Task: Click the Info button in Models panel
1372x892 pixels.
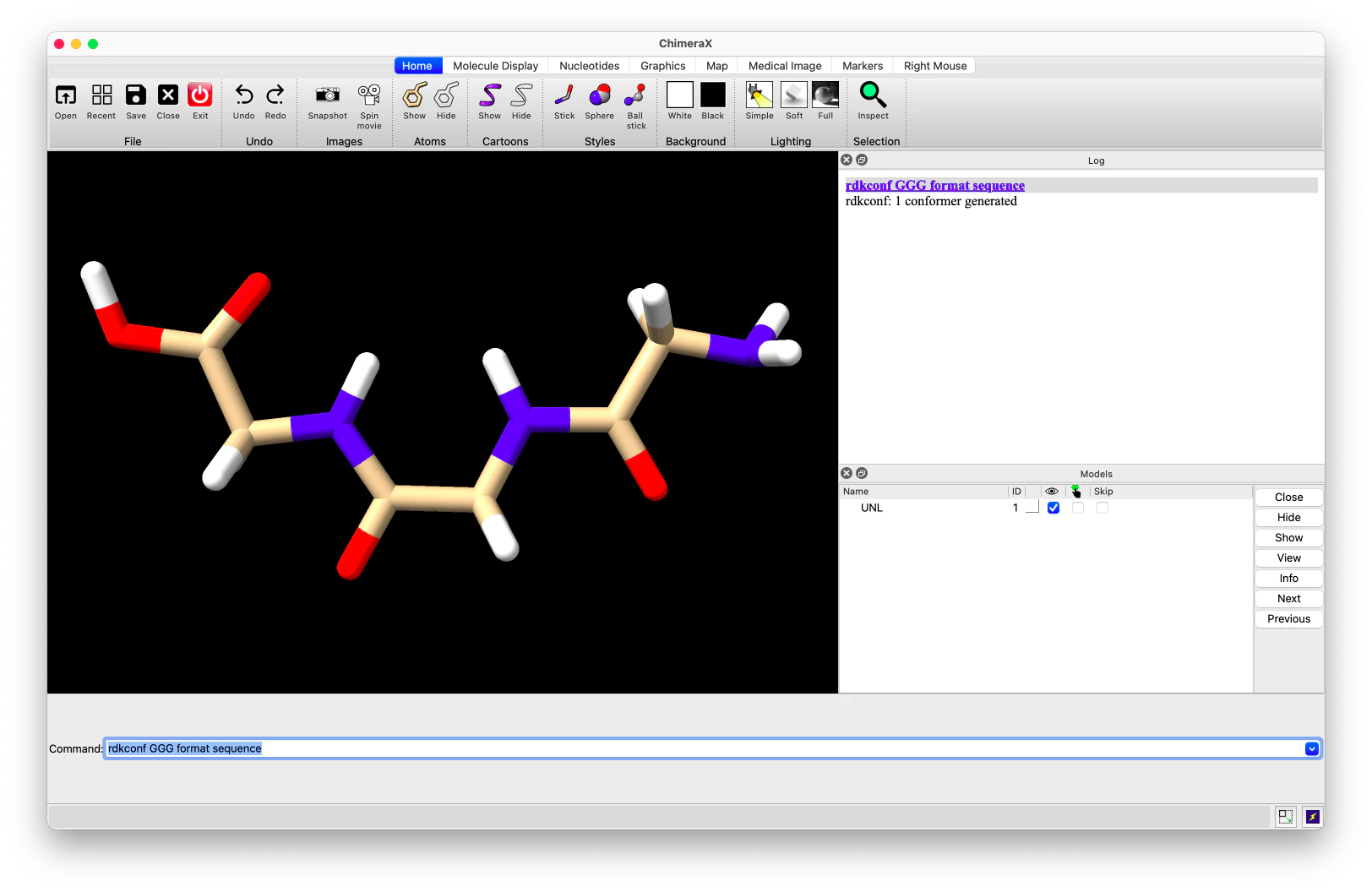Action: (1289, 579)
